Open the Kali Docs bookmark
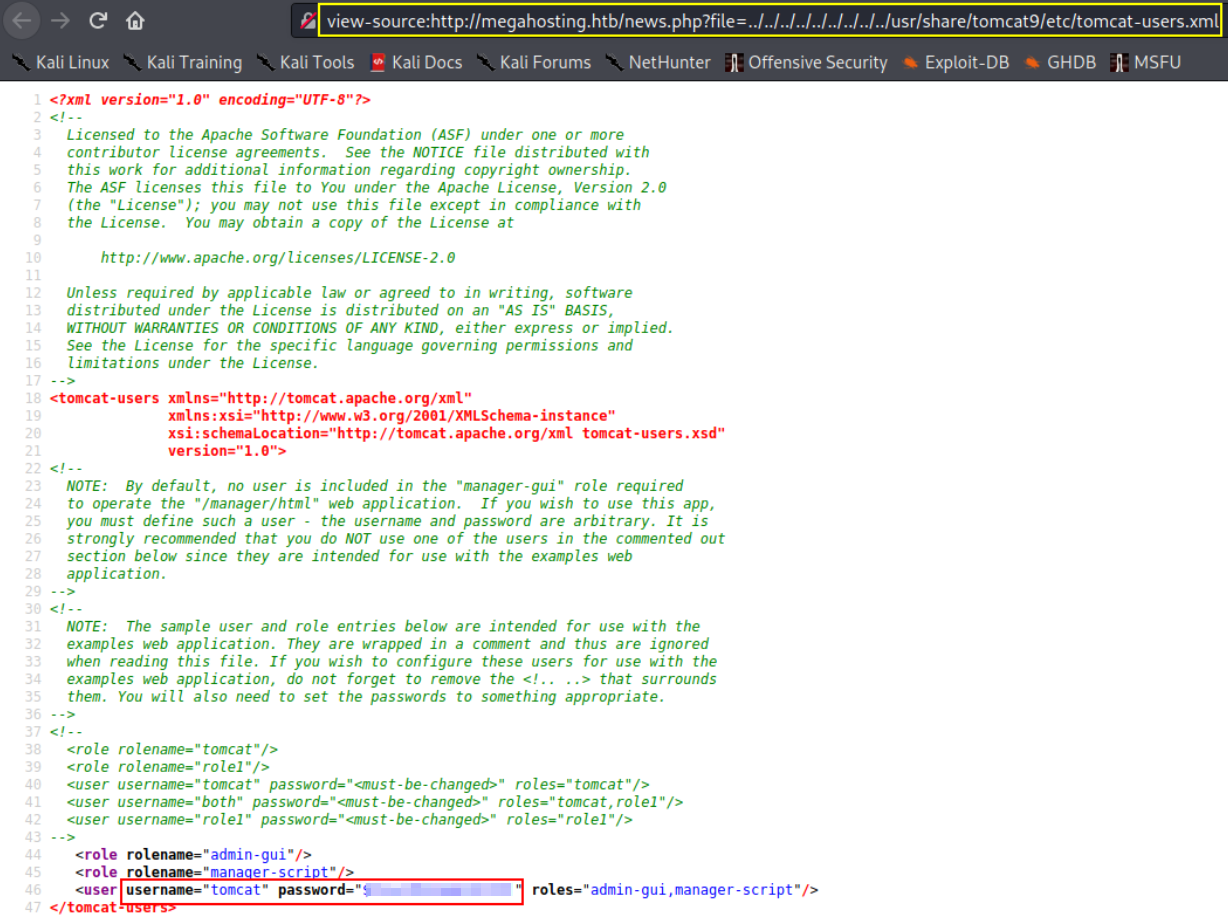Image resolution: width=1228 pixels, height=919 pixels. tap(416, 62)
